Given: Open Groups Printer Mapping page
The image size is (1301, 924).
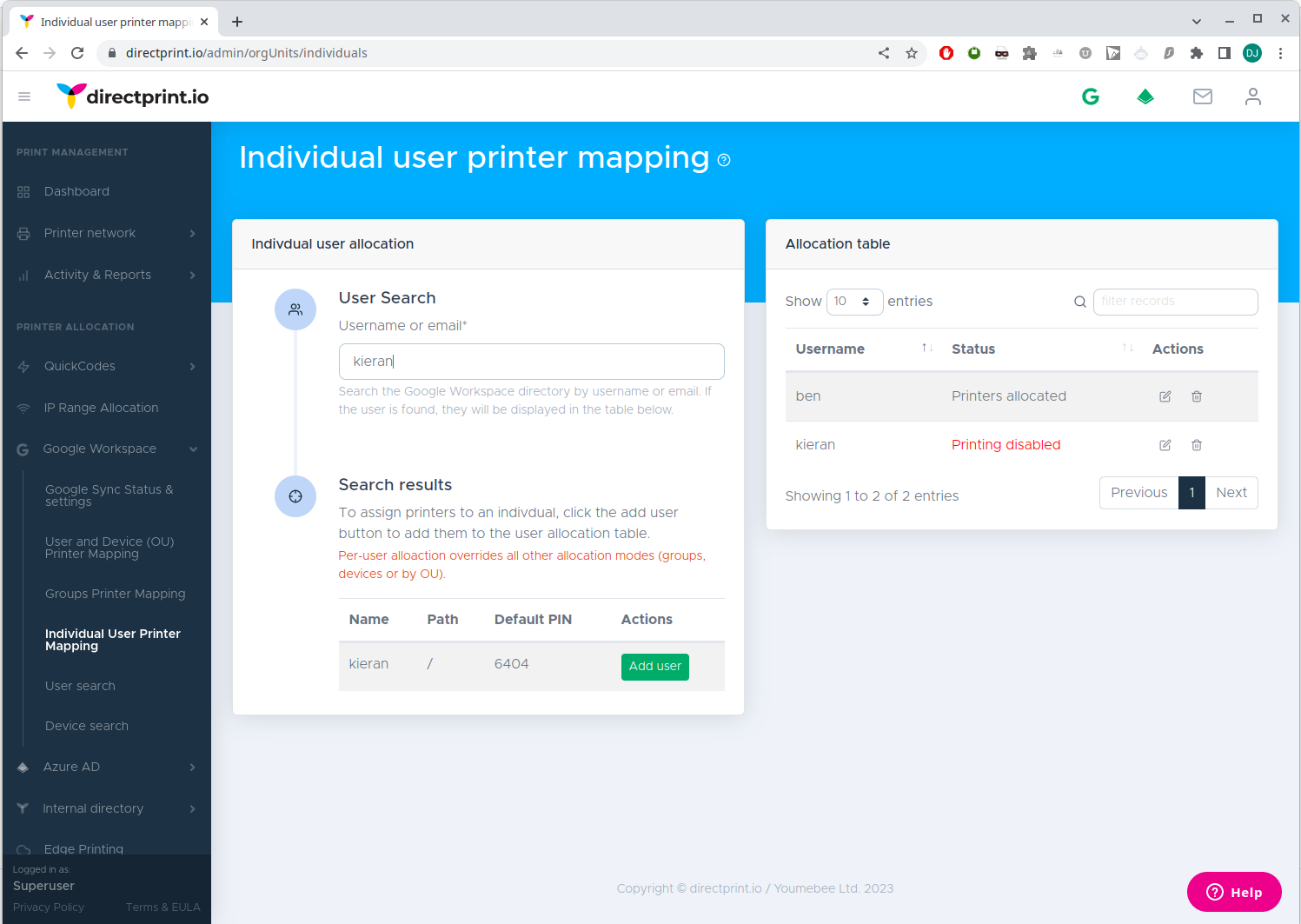Looking at the screenshot, I should point(115,594).
